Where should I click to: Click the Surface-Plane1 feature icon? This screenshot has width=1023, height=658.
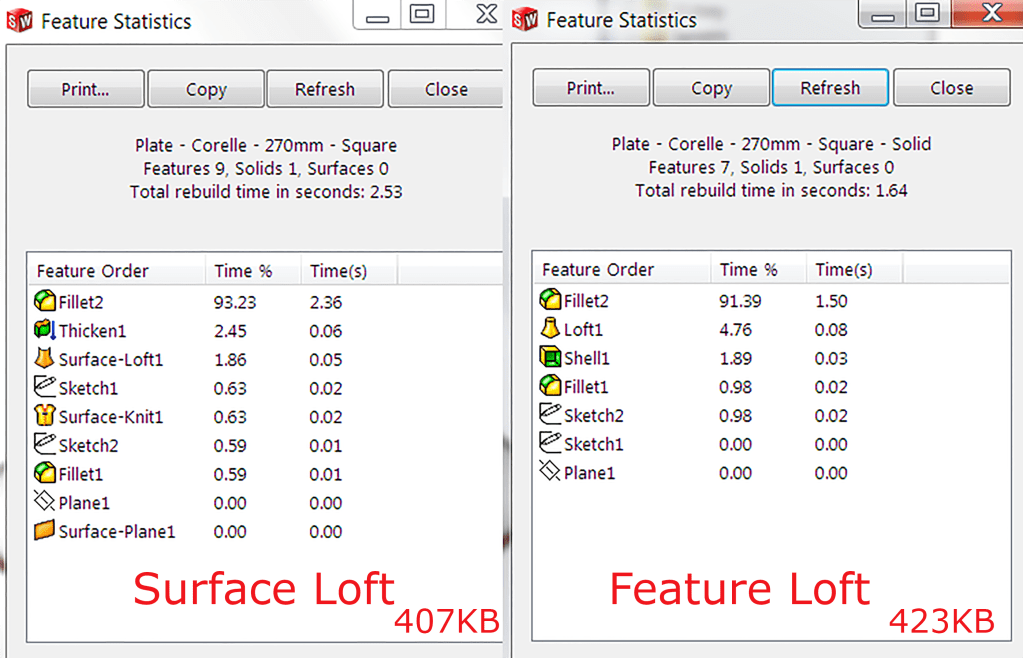[44, 531]
